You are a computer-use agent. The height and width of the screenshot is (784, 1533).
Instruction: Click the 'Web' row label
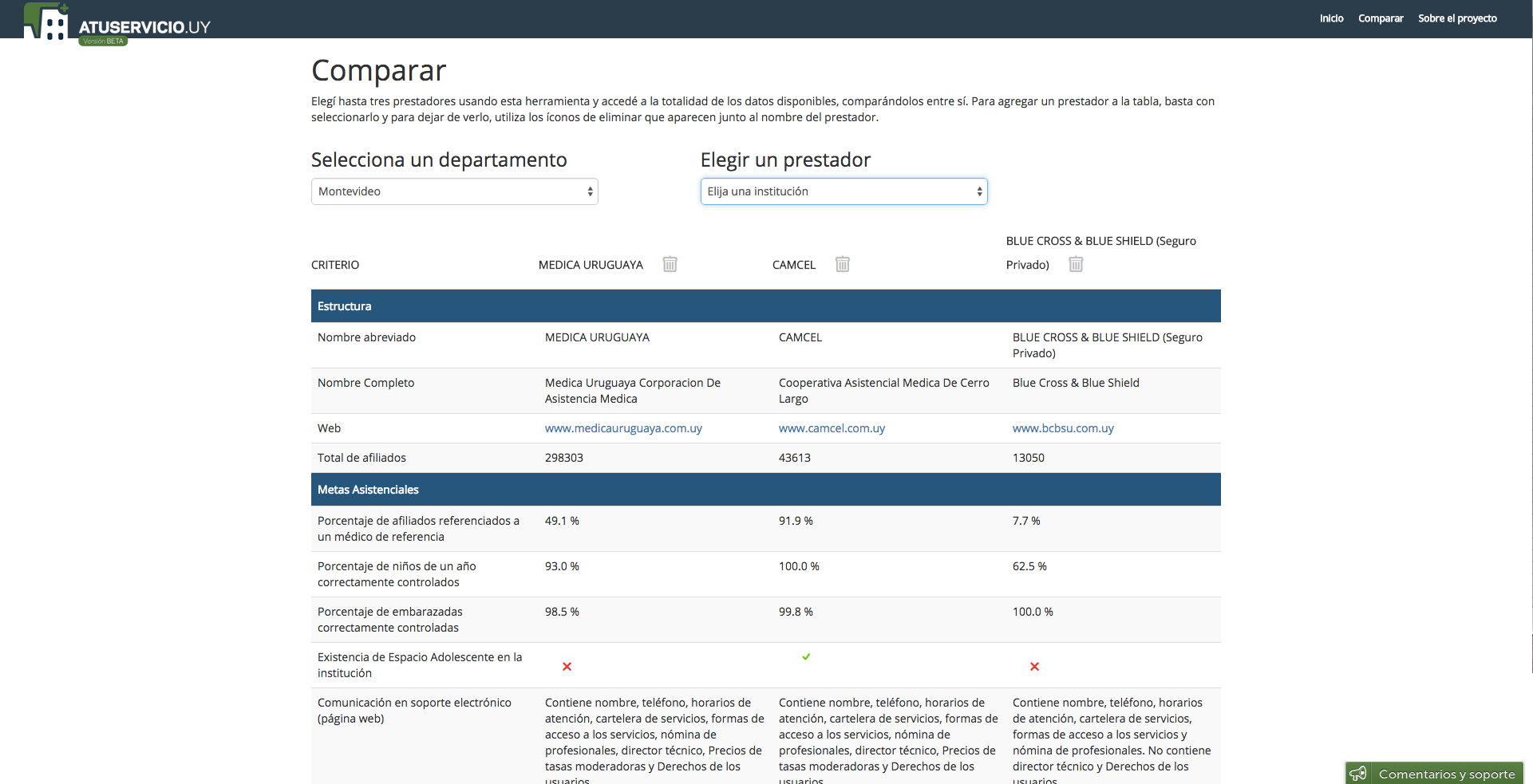click(329, 428)
